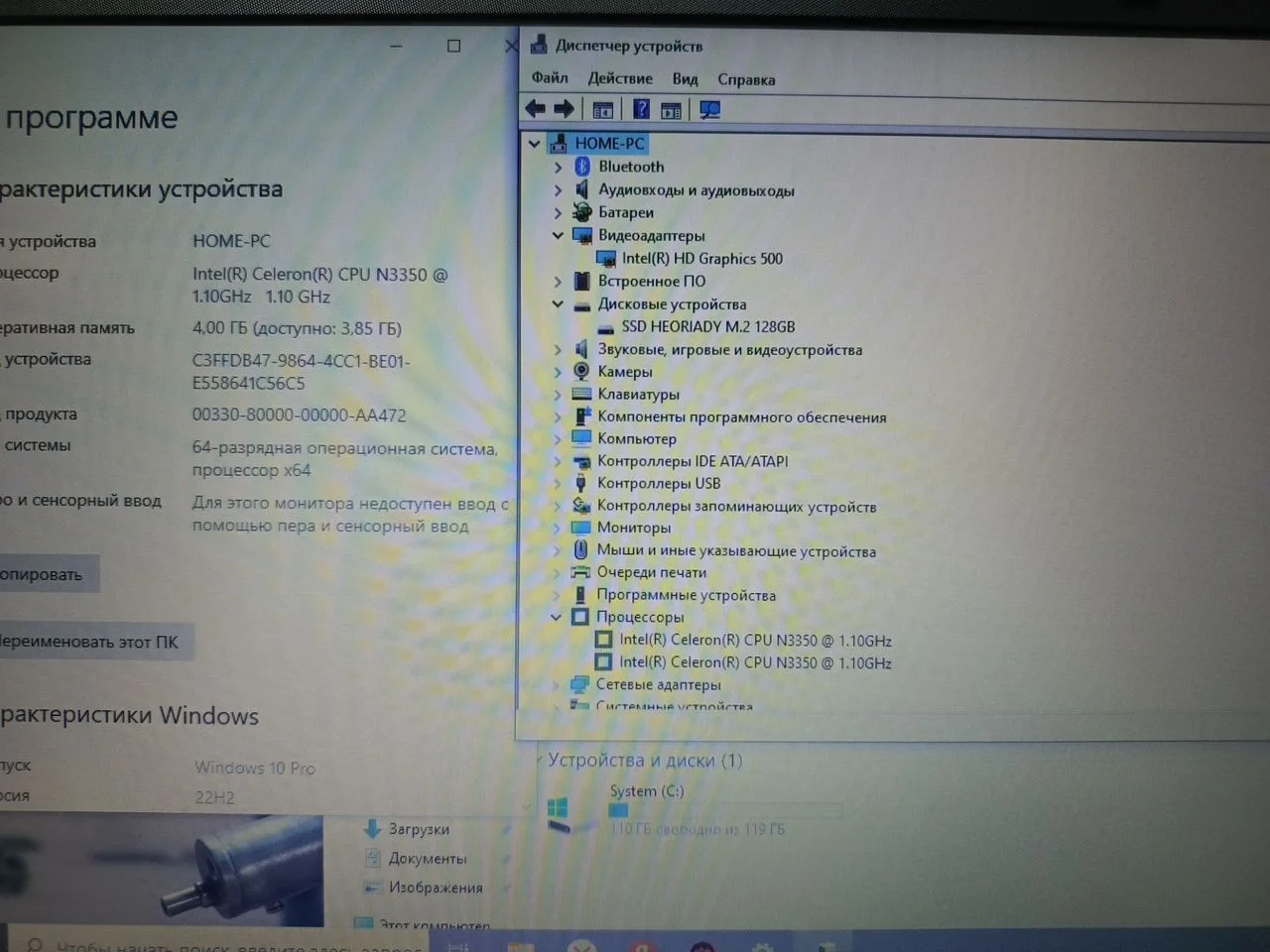Collapse the Процессоры category
Viewport: 1270px width, 952px height.
(557, 617)
